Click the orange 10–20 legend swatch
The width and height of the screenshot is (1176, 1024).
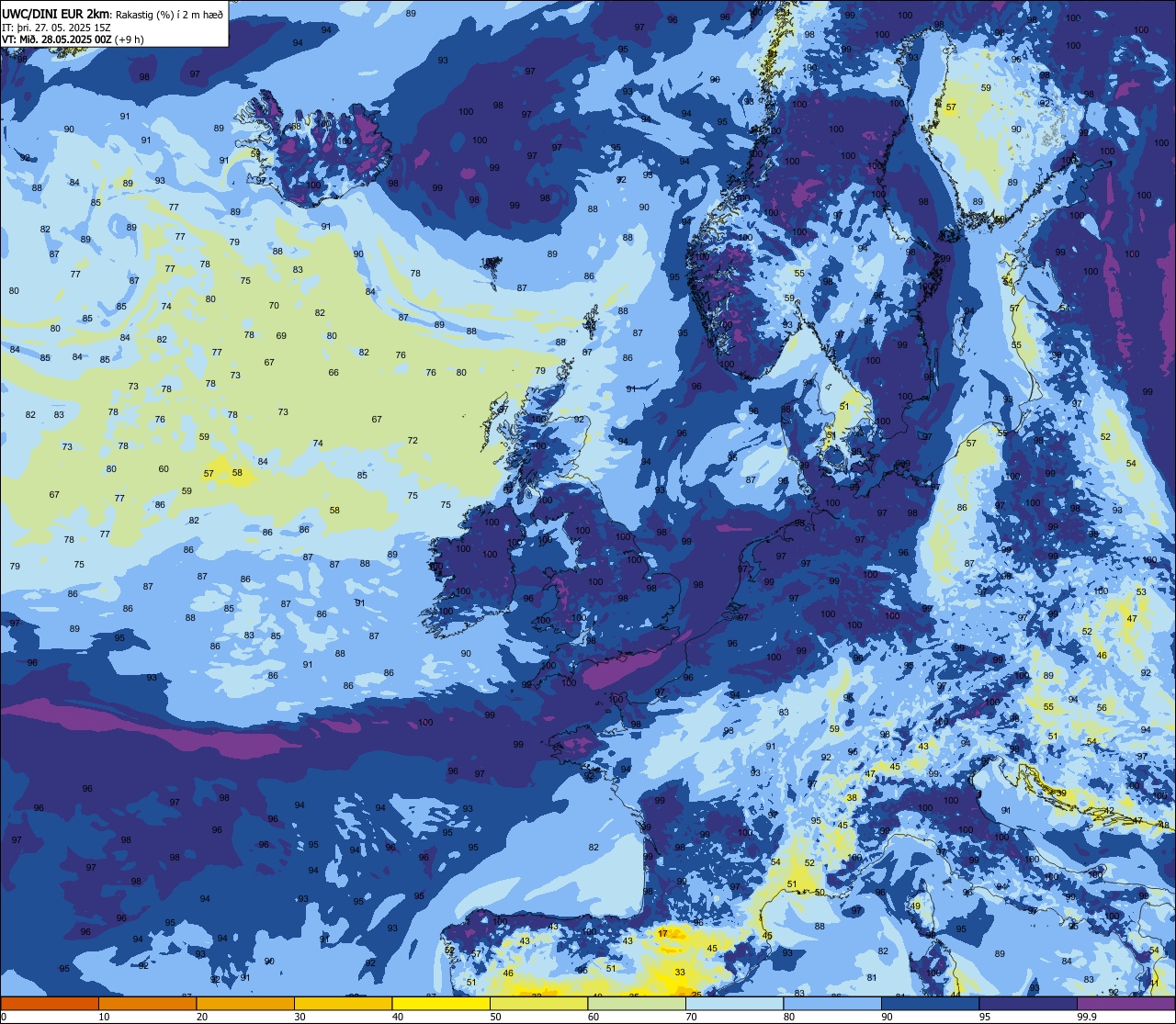click(147, 1004)
